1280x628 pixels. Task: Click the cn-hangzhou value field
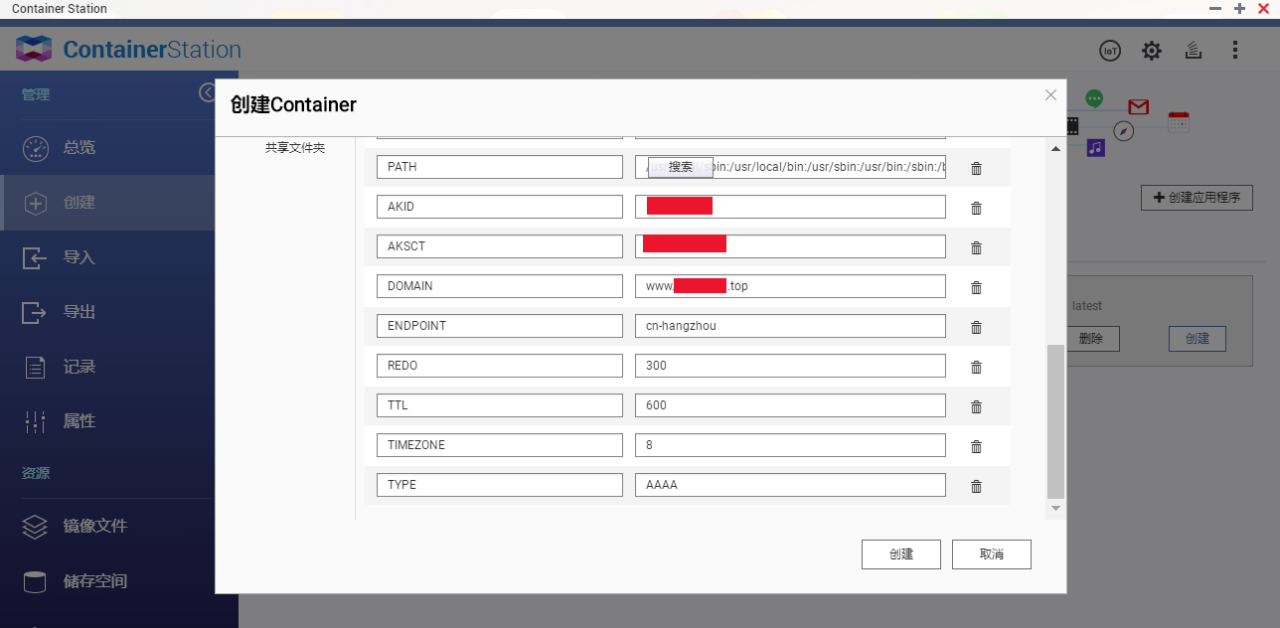point(790,326)
